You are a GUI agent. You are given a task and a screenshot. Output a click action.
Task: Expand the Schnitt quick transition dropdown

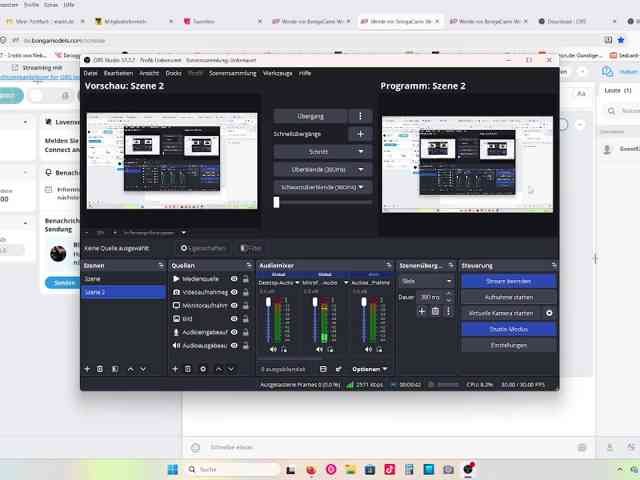coord(322,151)
